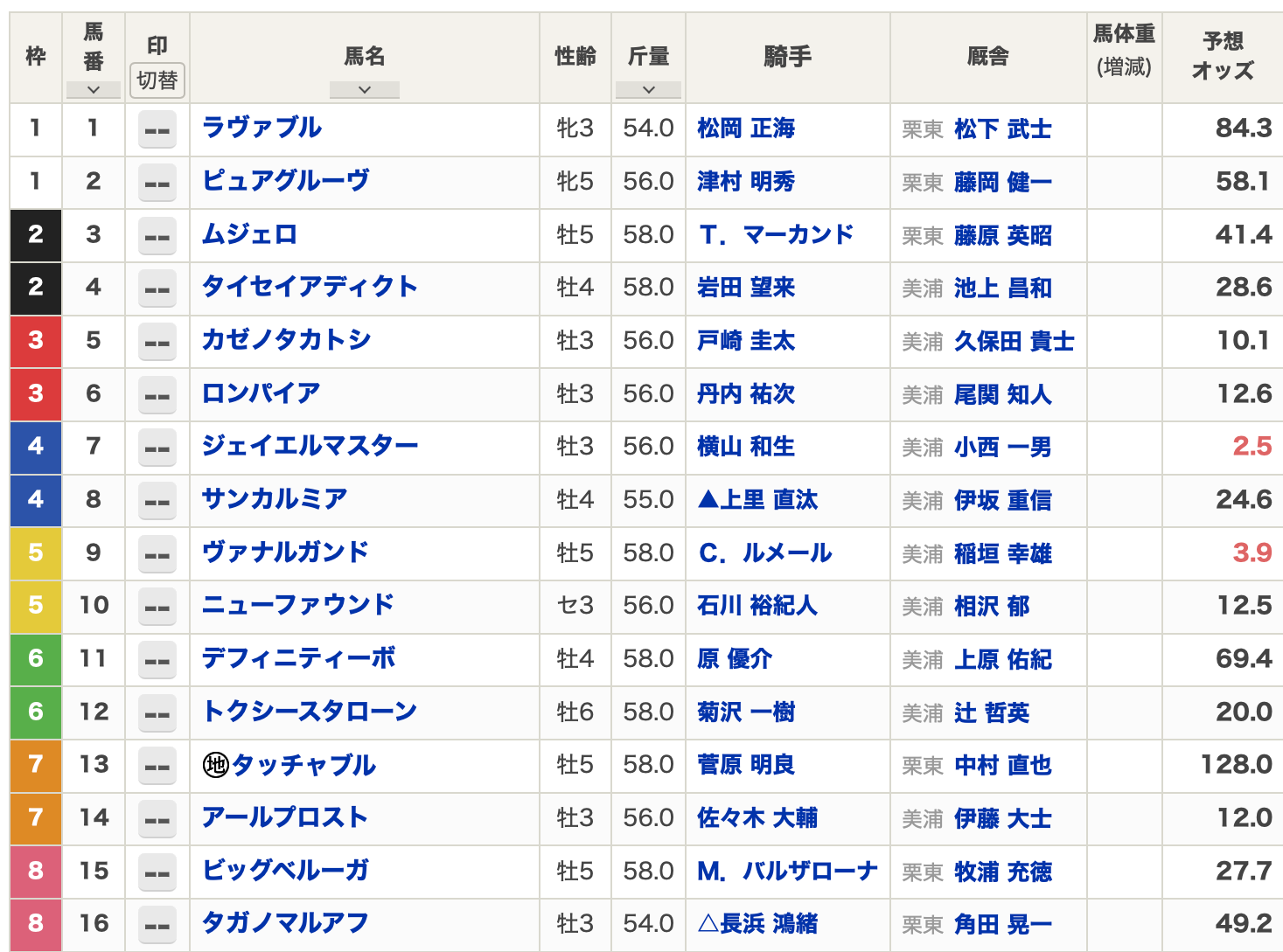Open horse page for ラヴァブル
The width and height of the screenshot is (1283, 952).
(x=261, y=129)
